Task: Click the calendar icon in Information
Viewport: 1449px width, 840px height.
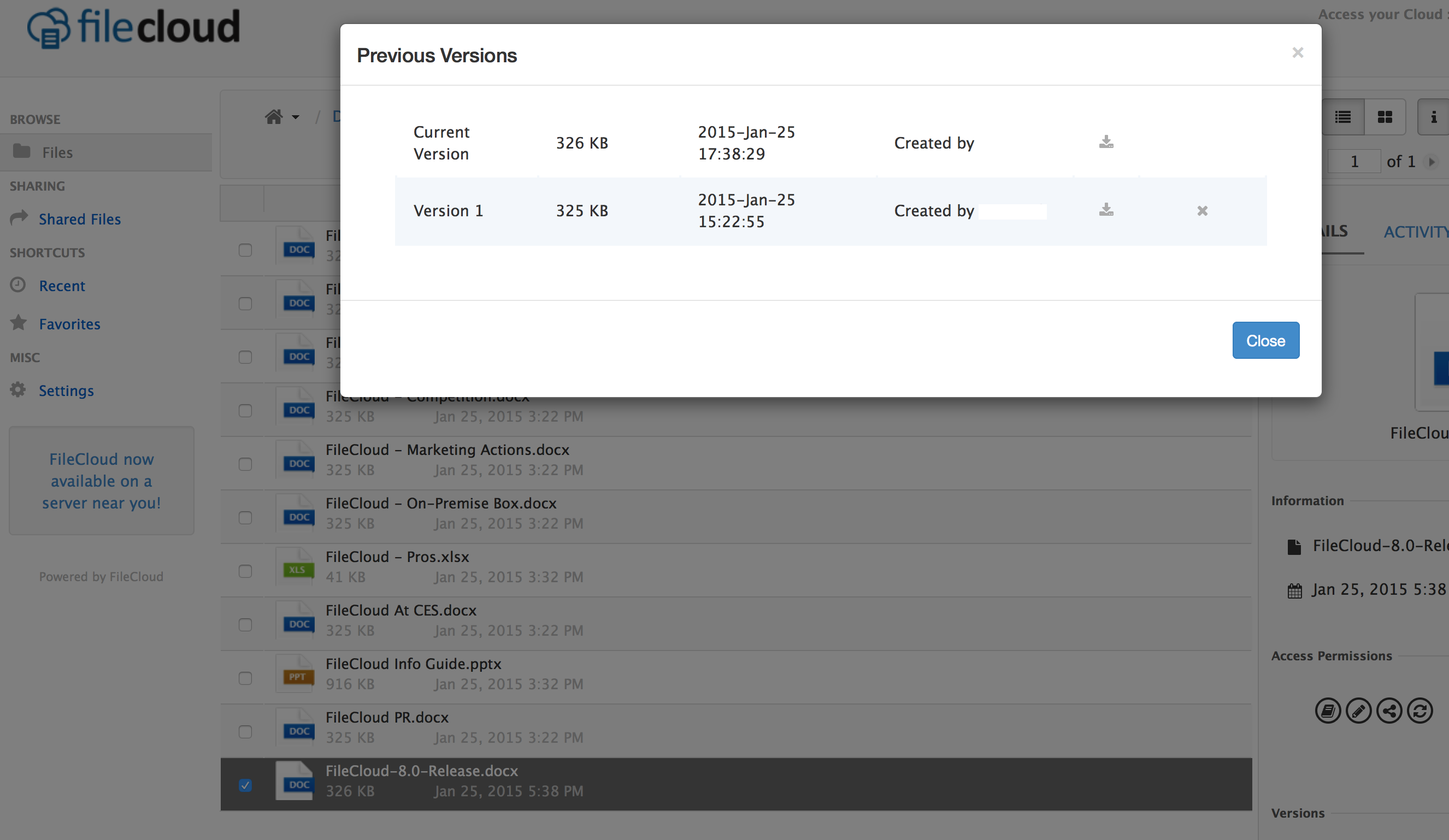Action: click(x=1294, y=590)
